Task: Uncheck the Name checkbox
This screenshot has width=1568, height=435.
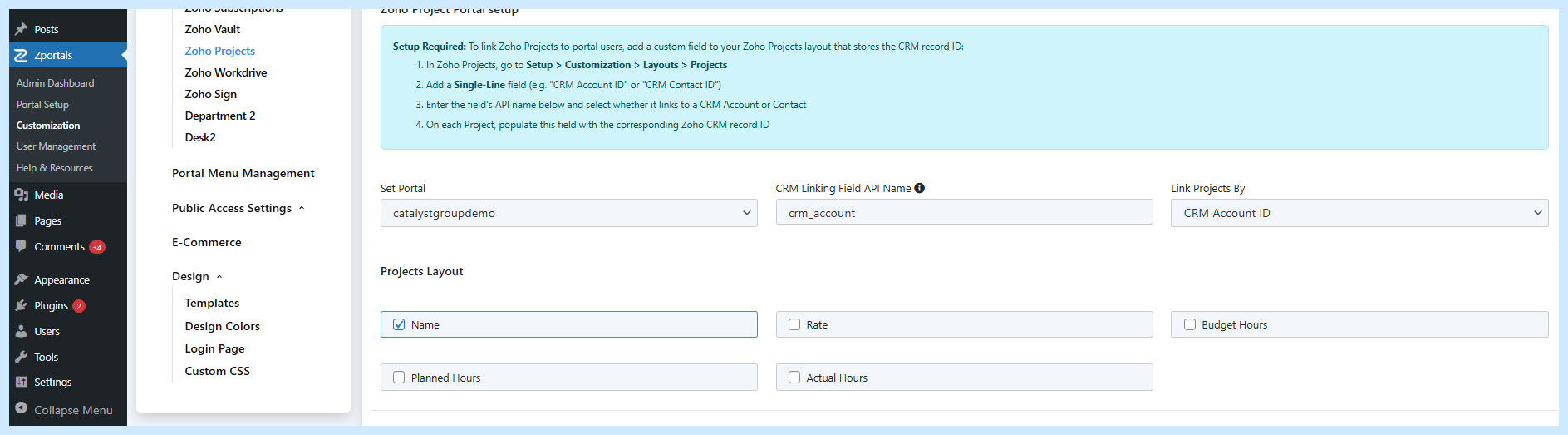Action: (399, 324)
